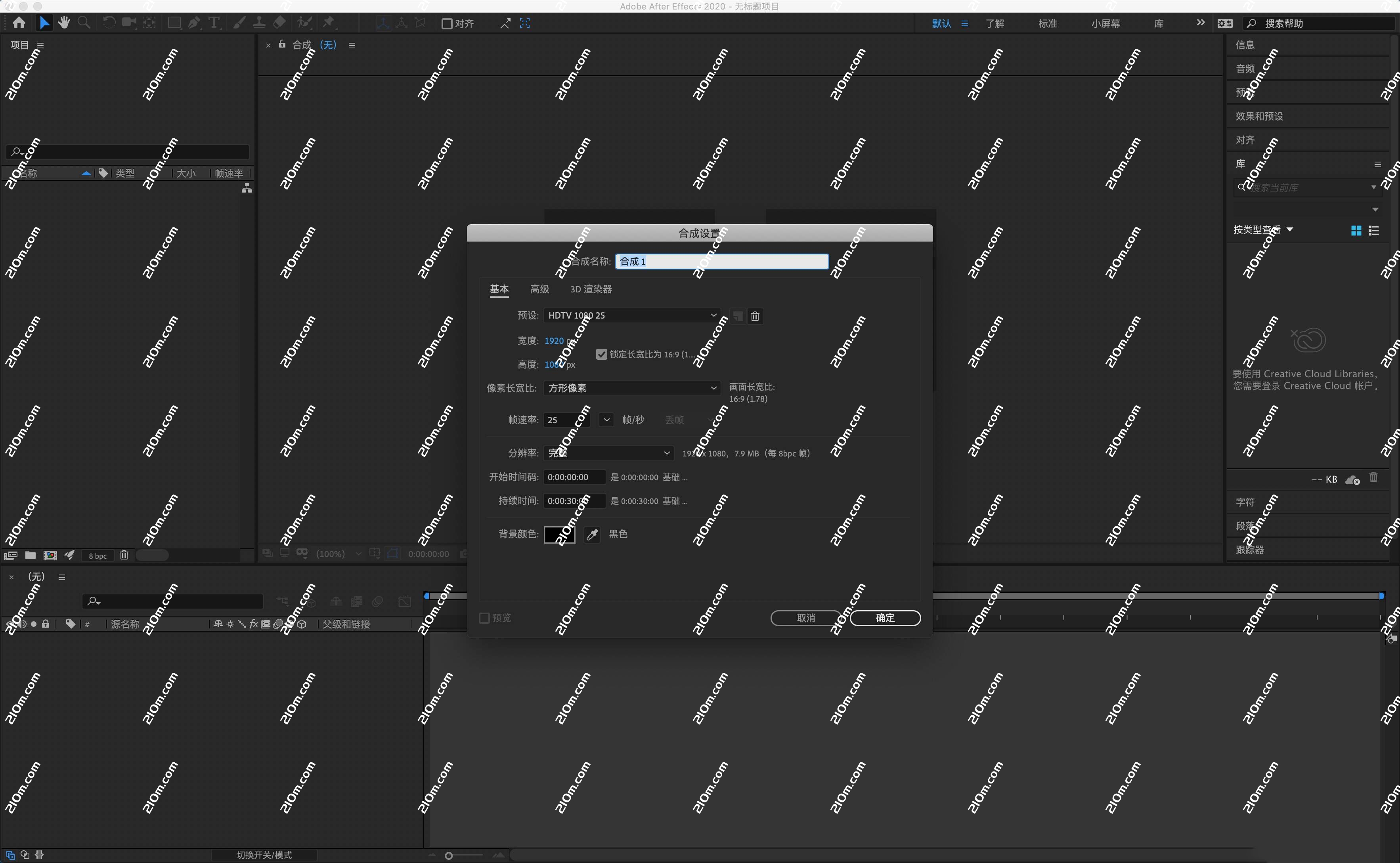
Task: Select the Zoom magnifier tool
Action: click(x=84, y=23)
